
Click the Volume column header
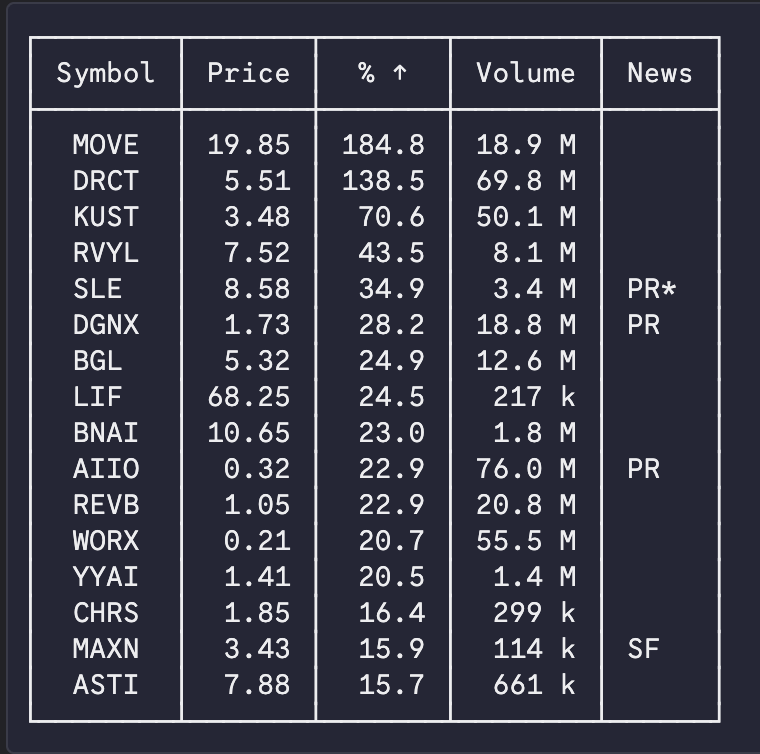point(525,73)
